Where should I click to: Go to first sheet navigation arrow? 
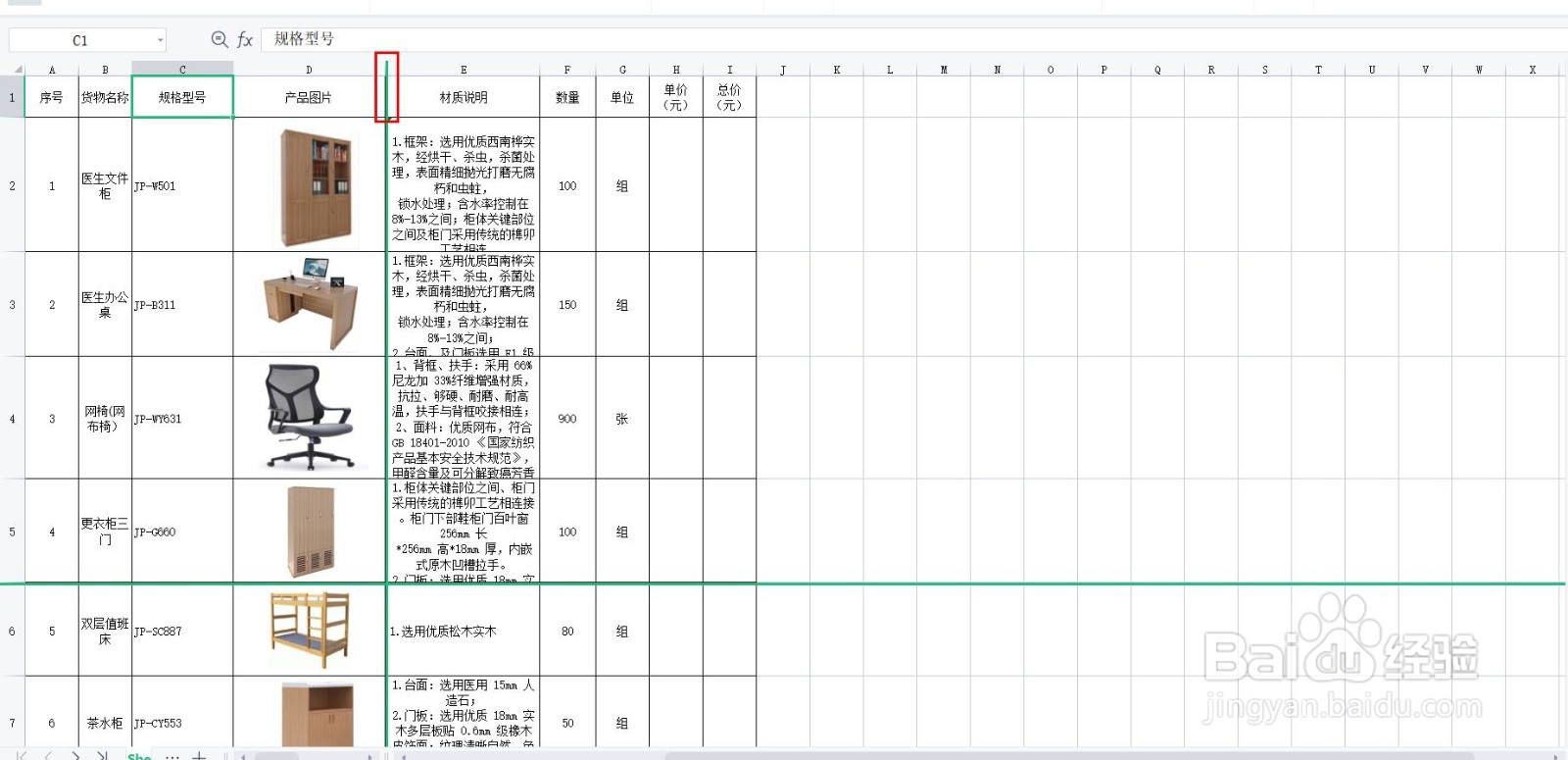point(22,755)
